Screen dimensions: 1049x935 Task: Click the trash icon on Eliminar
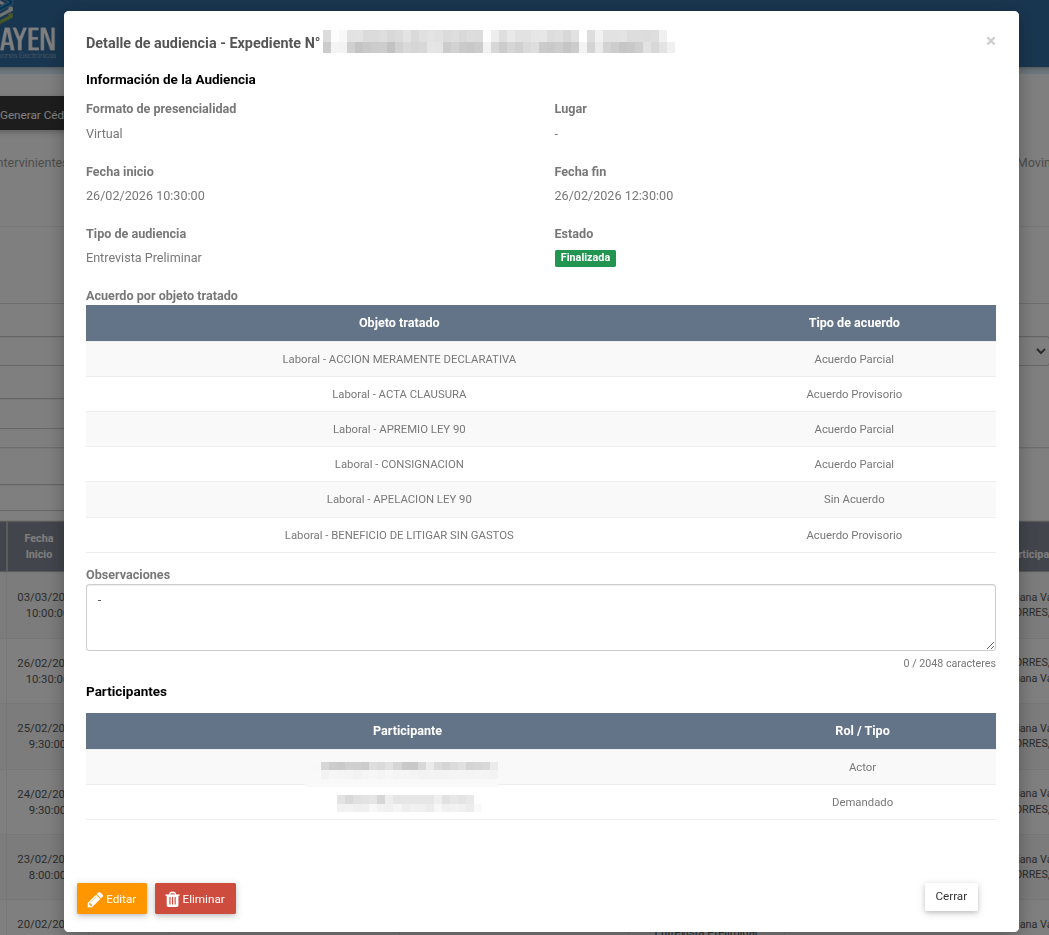pos(172,899)
